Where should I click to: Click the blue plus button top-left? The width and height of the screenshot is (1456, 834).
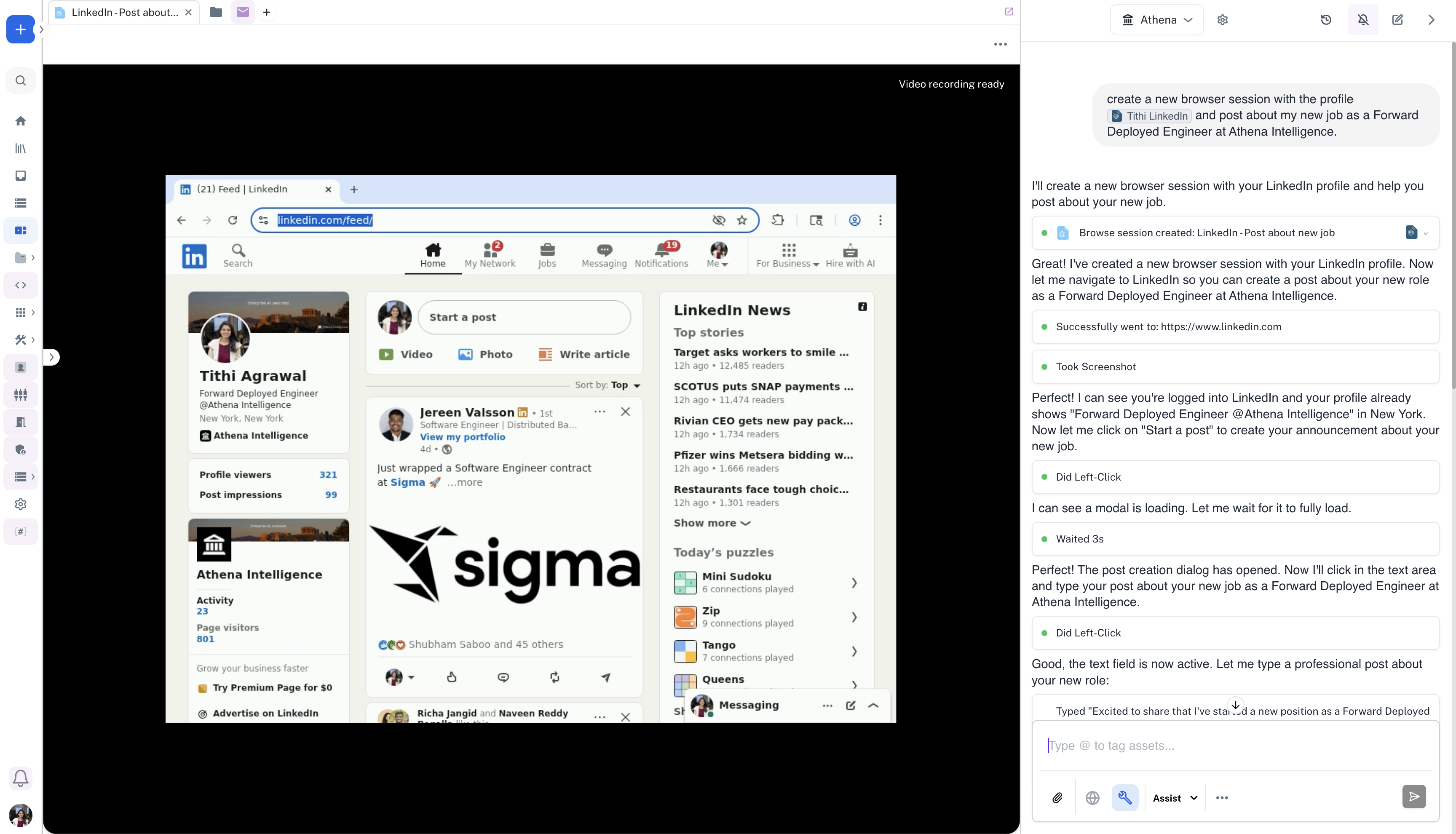[x=20, y=29]
